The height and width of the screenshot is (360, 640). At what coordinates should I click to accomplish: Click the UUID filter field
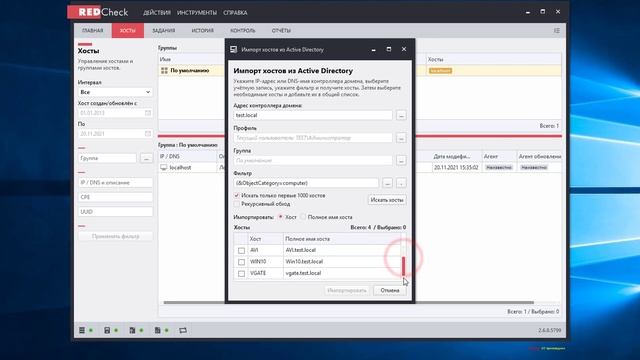116,212
